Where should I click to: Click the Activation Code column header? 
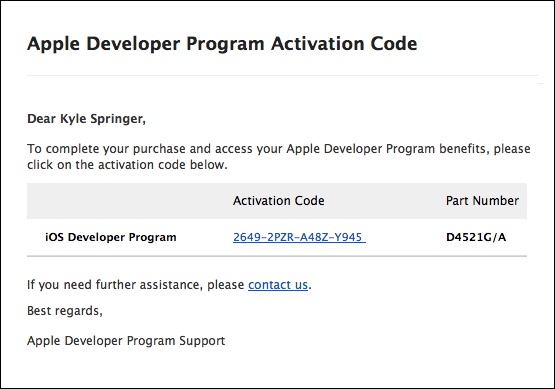[279, 201]
